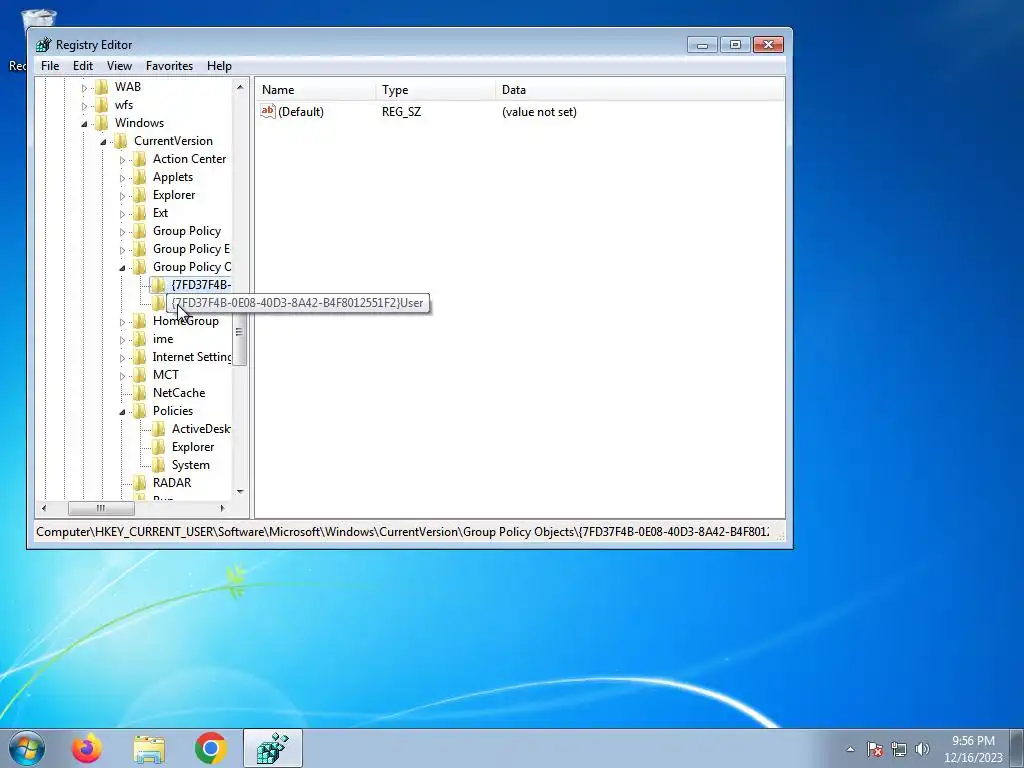Viewport: 1024px width, 768px height.
Task: Select the wfs folder icon
Action: [x=101, y=104]
